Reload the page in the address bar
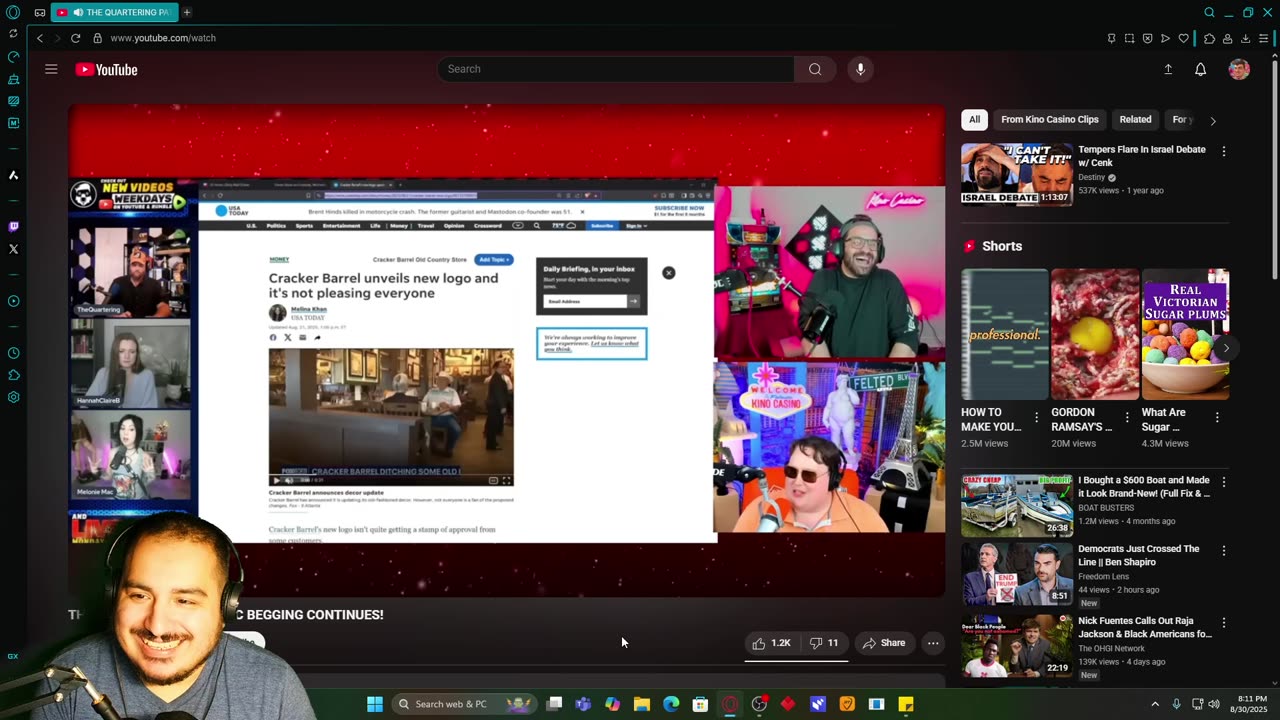 click(75, 38)
